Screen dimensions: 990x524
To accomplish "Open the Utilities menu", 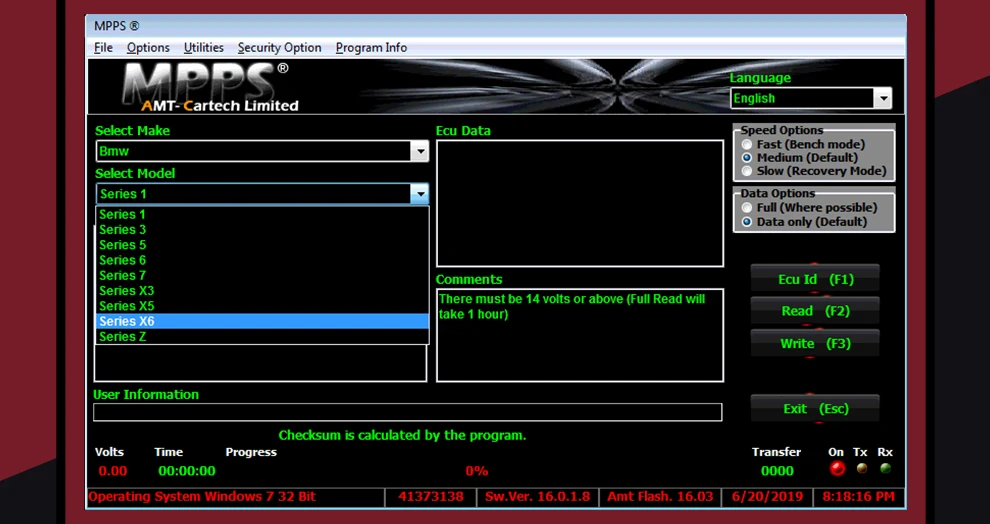I will pos(203,47).
